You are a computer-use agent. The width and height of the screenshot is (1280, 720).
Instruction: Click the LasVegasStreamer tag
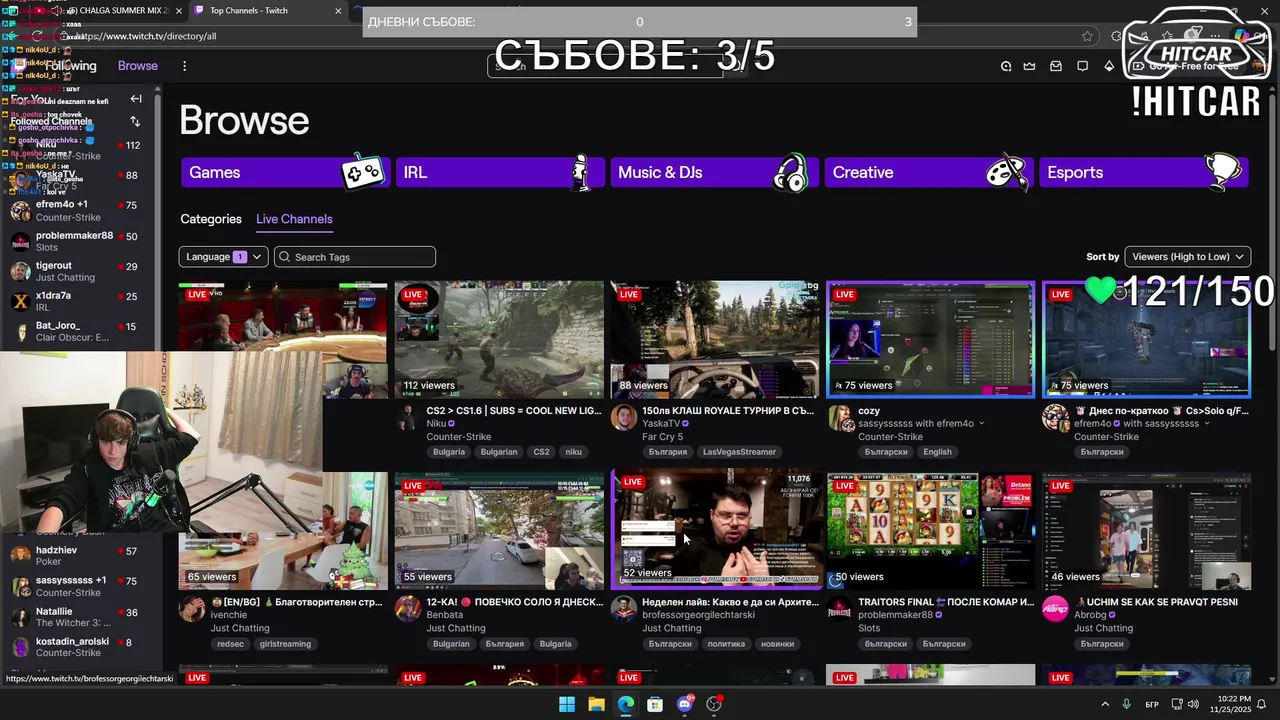pyautogui.click(x=739, y=452)
